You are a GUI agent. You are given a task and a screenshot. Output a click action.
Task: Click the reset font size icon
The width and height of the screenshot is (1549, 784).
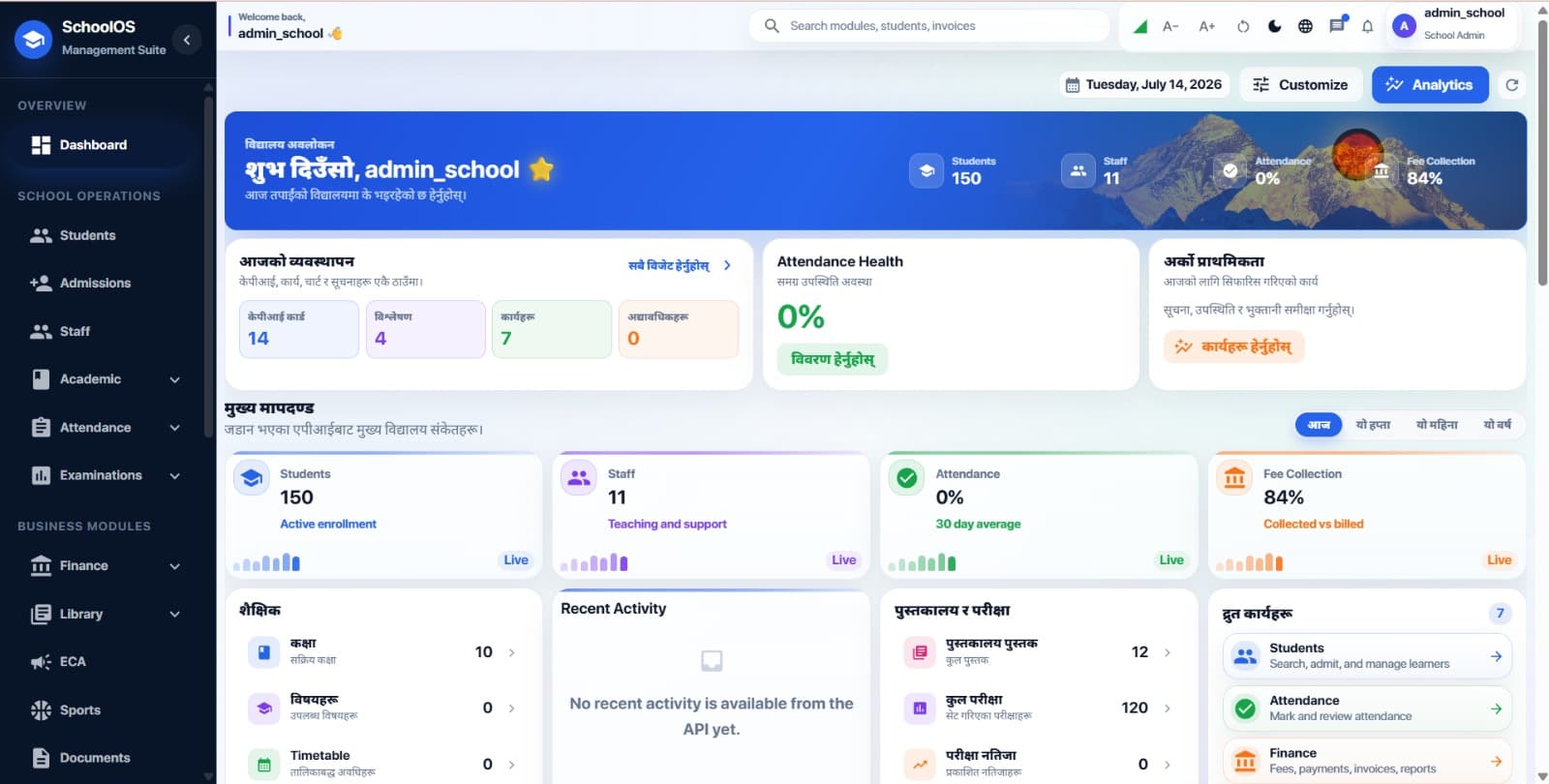[1243, 26]
